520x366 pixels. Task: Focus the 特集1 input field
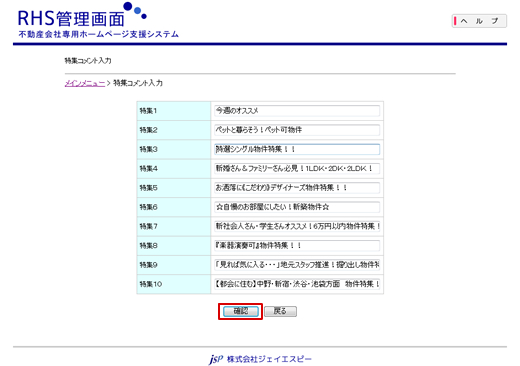297,111
